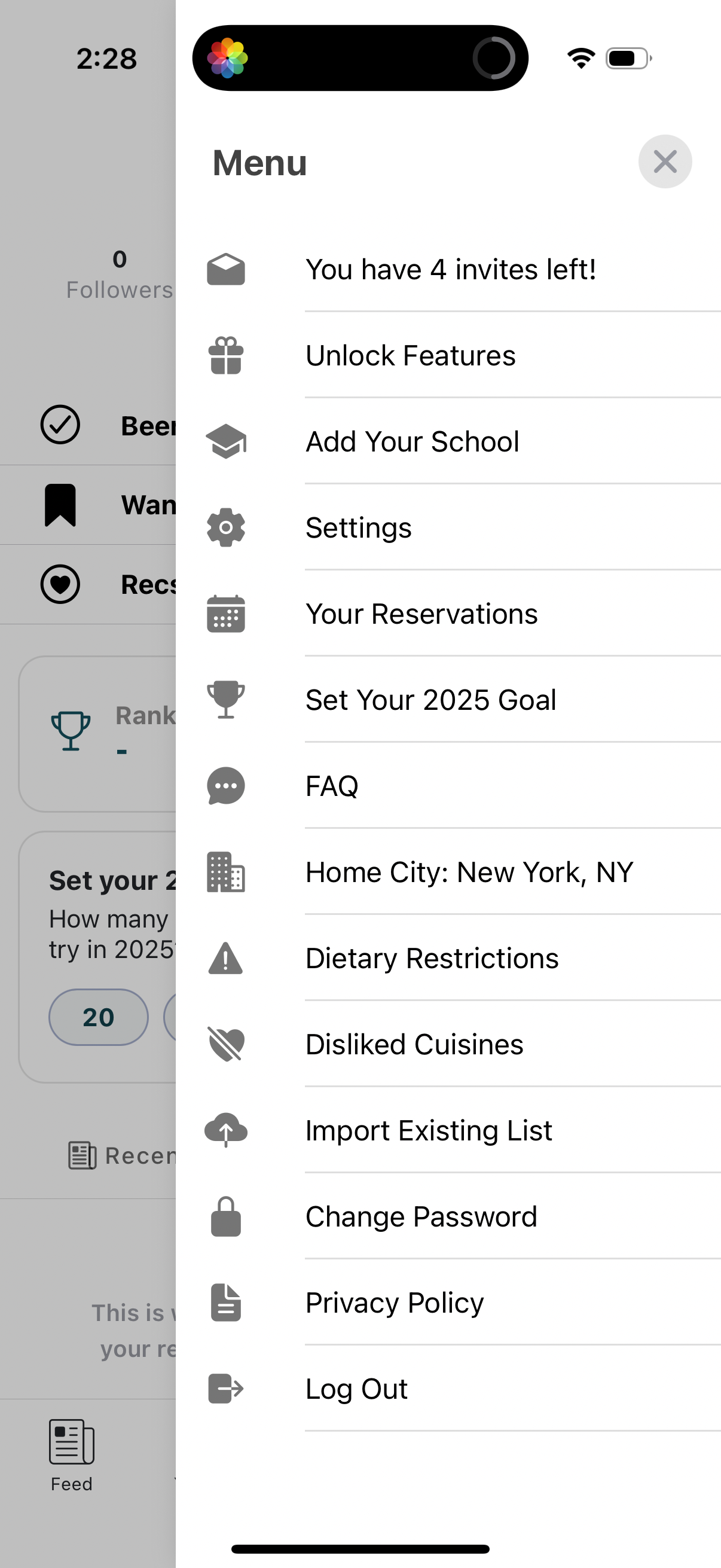
Task: Tap the FAQ speech bubble icon
Action: point(226,786)
